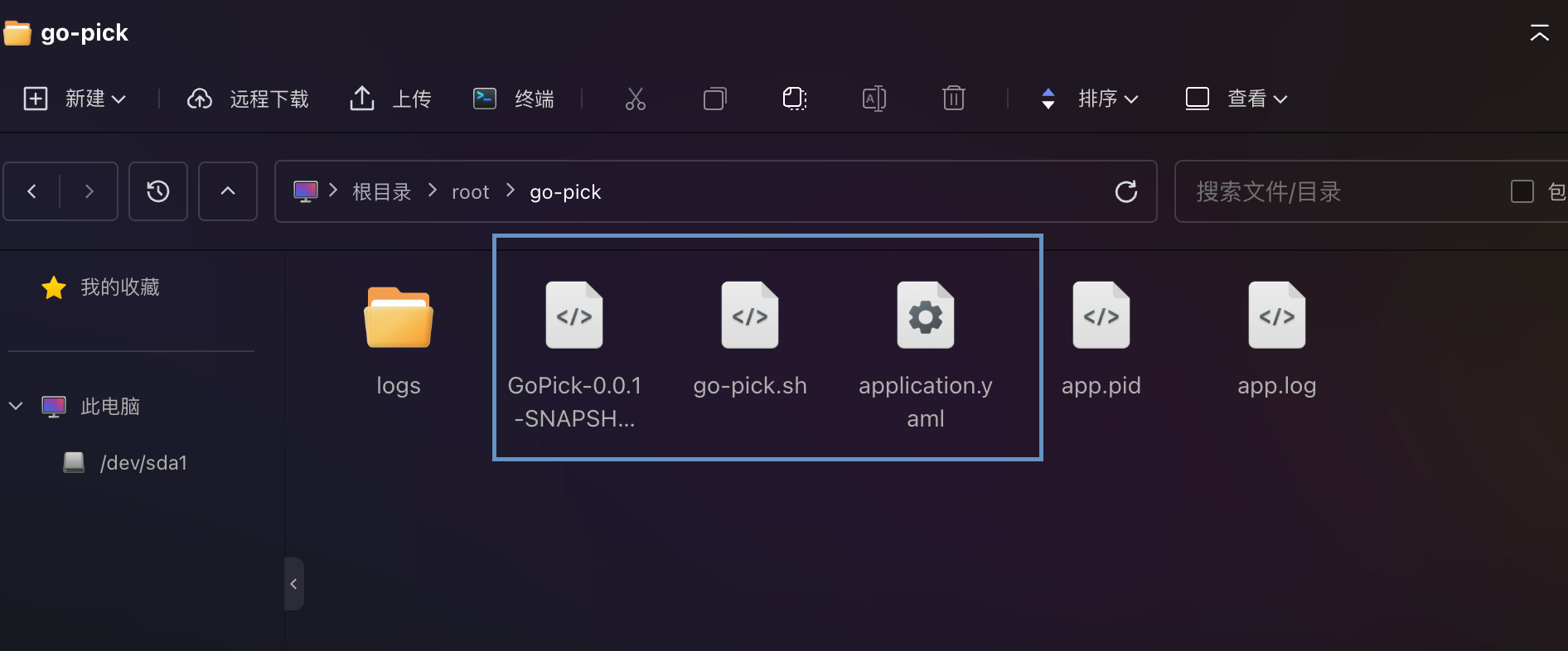This screenshot has height=651, width=1568.
Task: Refresh the current directory listing
Action: click(x=1126, y=192)
